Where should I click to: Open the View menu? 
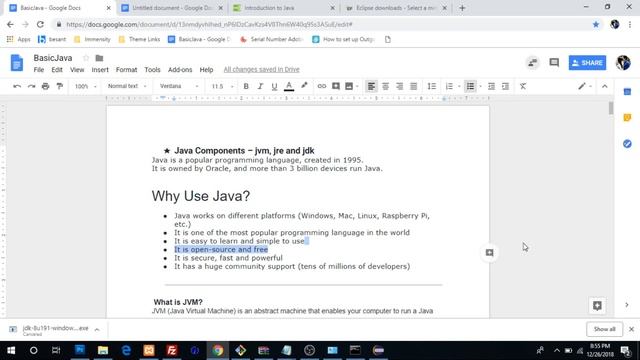(77, 70)
